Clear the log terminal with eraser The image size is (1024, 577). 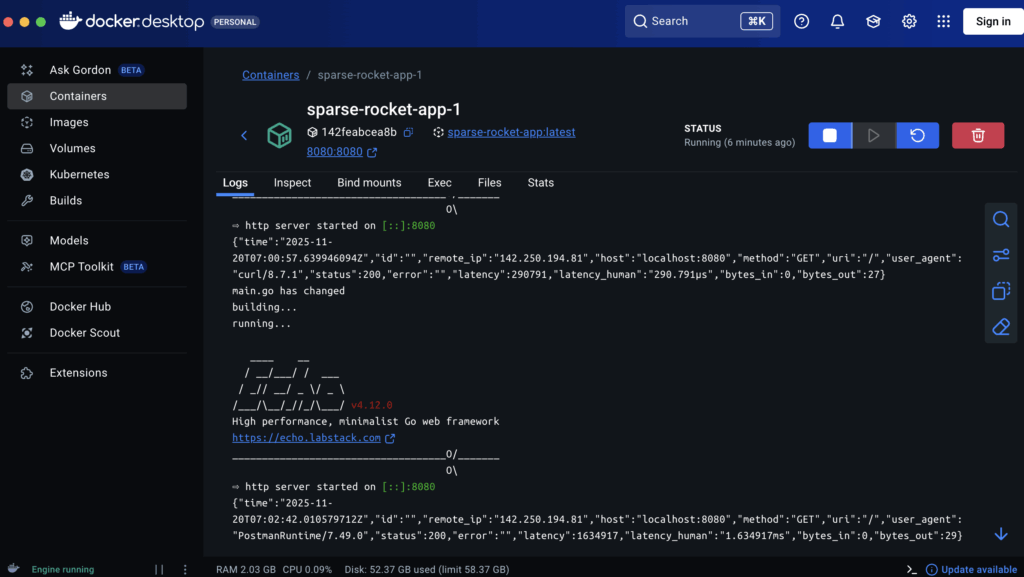pos(1000,327)
